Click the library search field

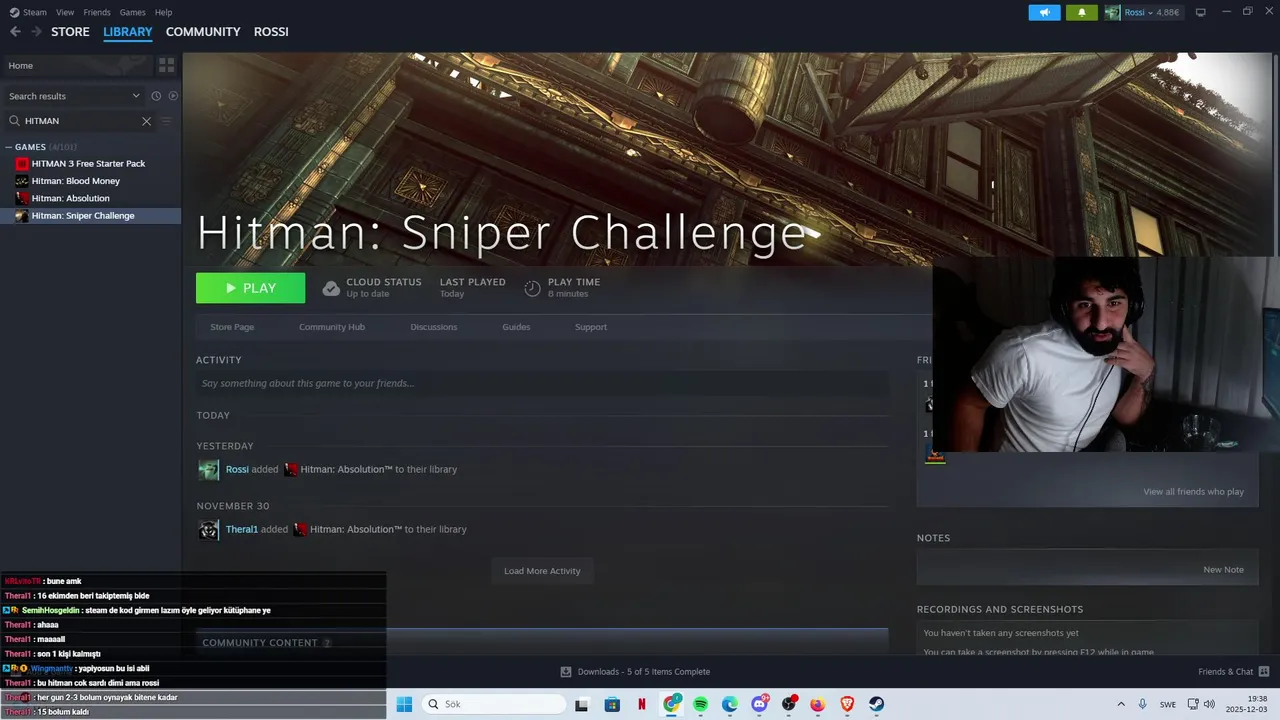pyautogui.click(x=80, y=121)
